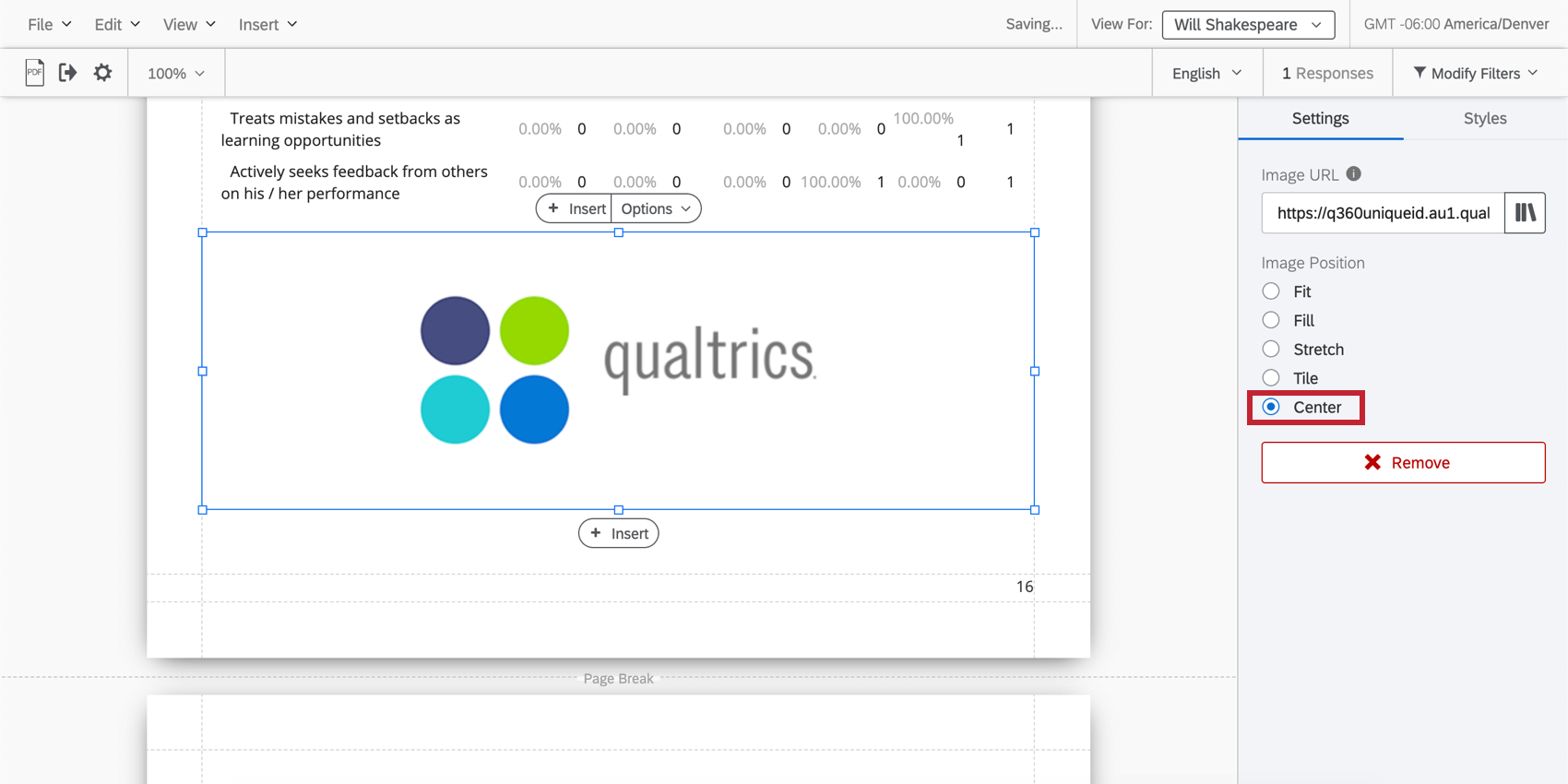Select the Fill image position

point(1271,320)
